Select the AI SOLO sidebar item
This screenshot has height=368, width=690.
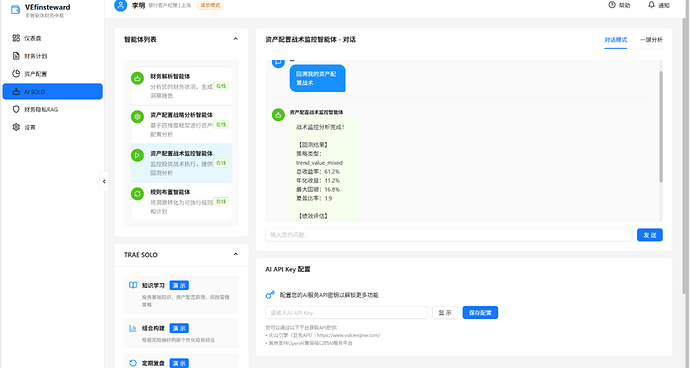pyautogui.click(x=52, y=92)
